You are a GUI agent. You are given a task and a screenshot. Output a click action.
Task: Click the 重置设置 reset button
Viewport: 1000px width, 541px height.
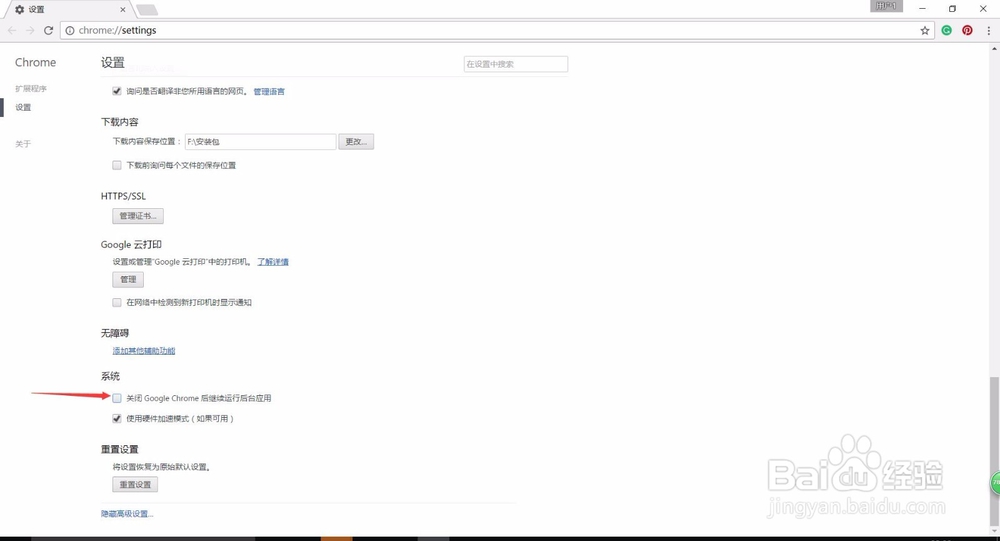[135, 484]
